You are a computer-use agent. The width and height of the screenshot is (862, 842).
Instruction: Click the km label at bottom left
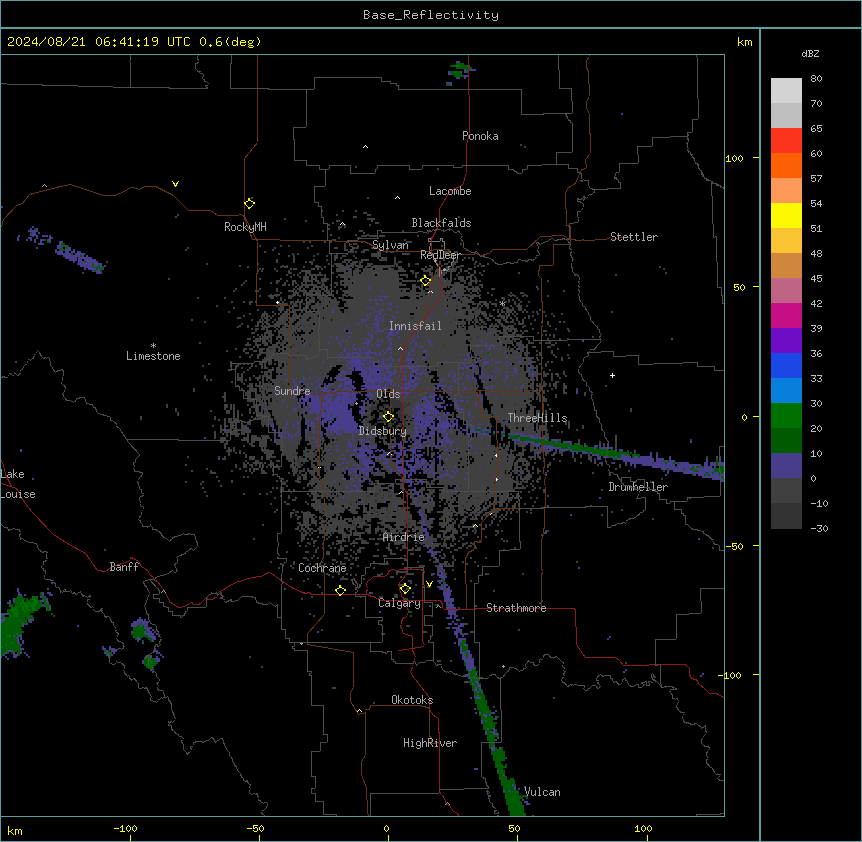[x=15, y=831]
